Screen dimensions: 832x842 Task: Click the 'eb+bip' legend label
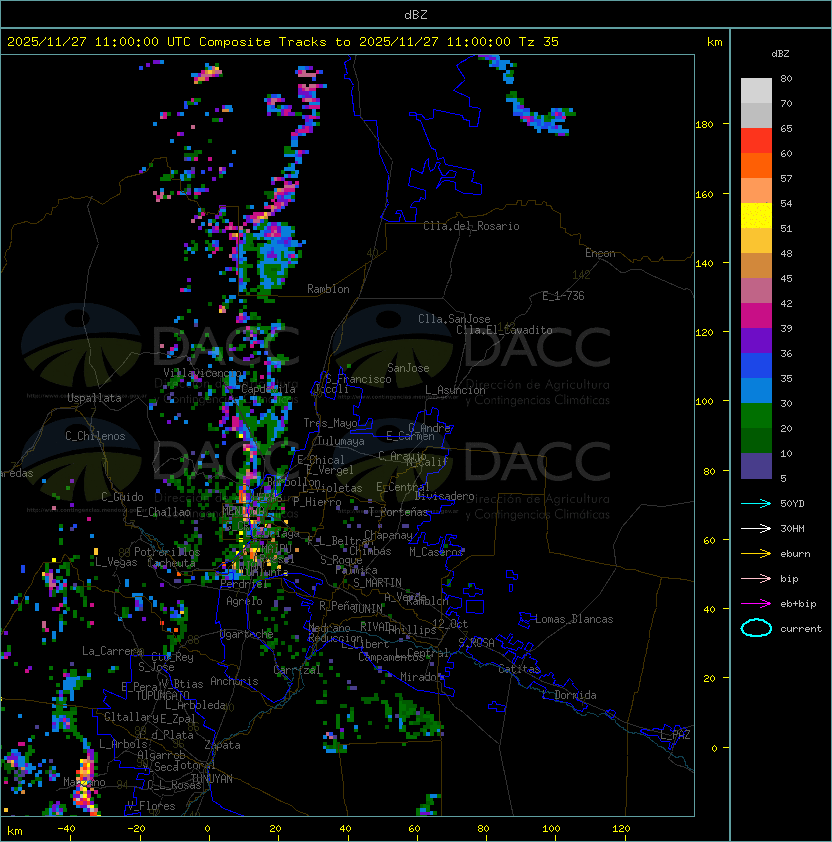coord(798,604)
